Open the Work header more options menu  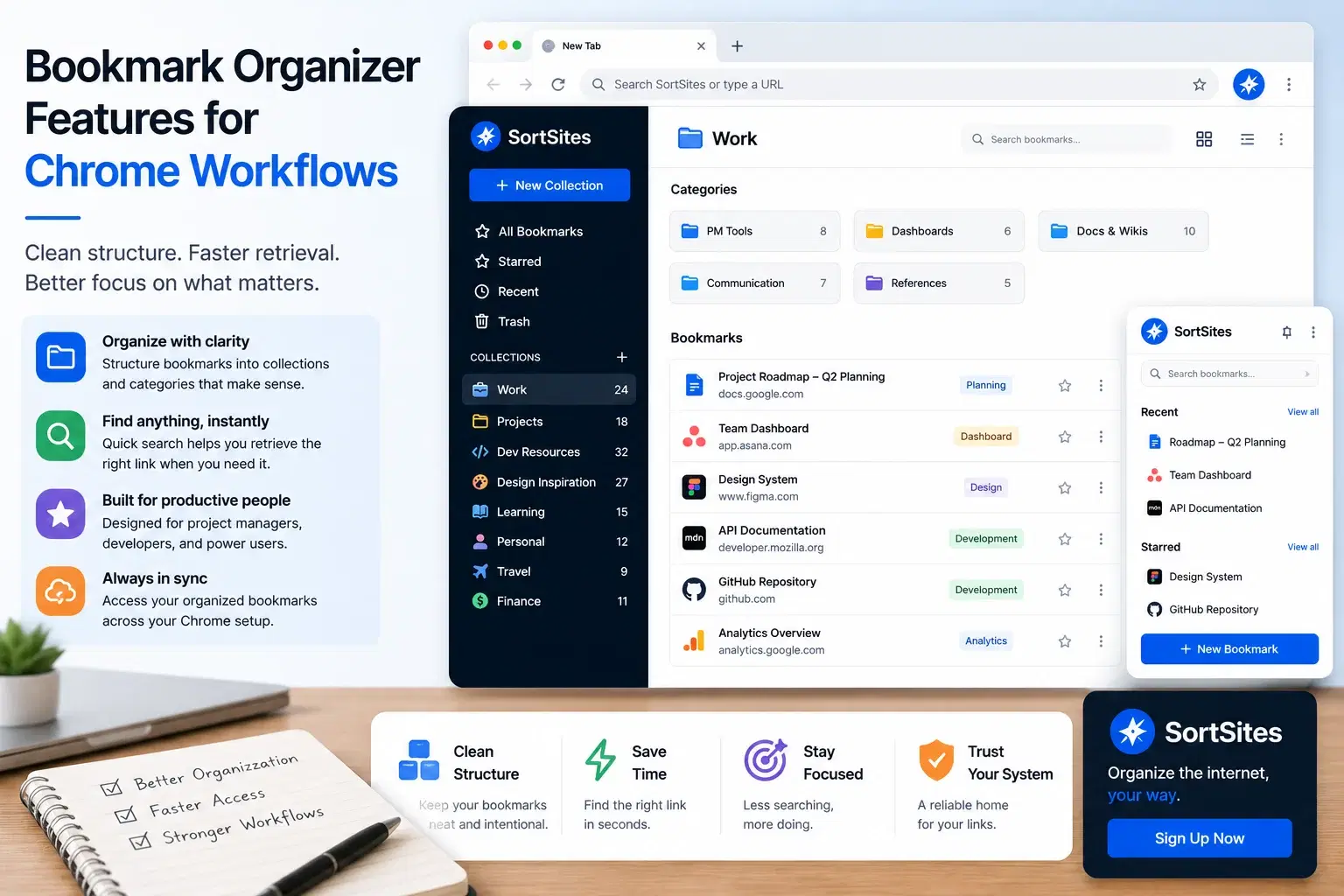tap(1281, 139)
